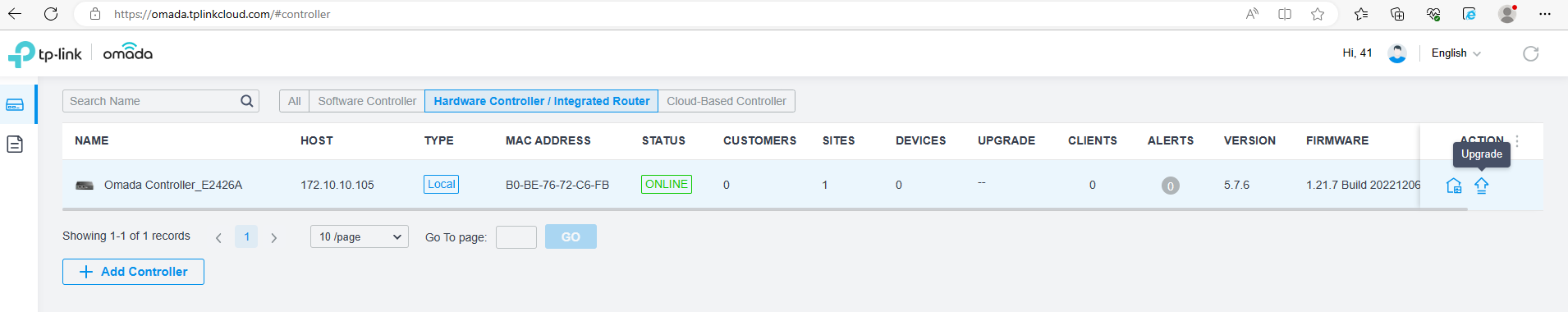Image resolution: width=1568 pixels, height=312 pixels.
Task: View site security lock info
Action: click(95, 14)
